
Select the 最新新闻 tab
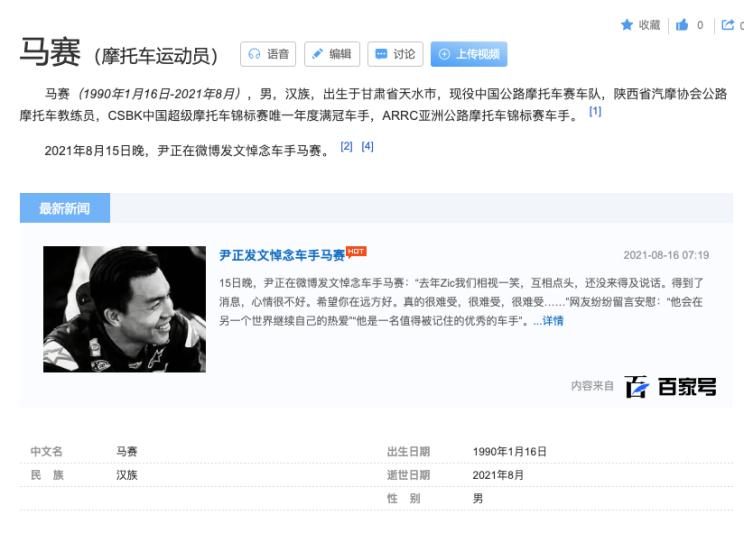65,208
